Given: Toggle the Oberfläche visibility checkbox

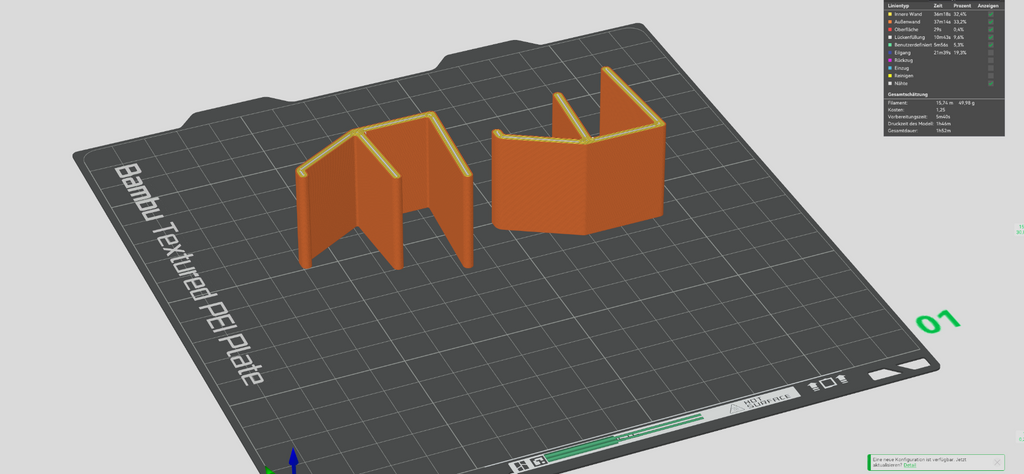Looking at the screenshot, I should tap(991, 29).
